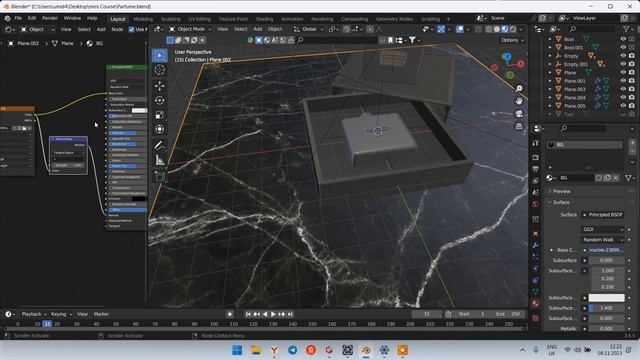Open the GGX distribution dropdown

[602, 229]
